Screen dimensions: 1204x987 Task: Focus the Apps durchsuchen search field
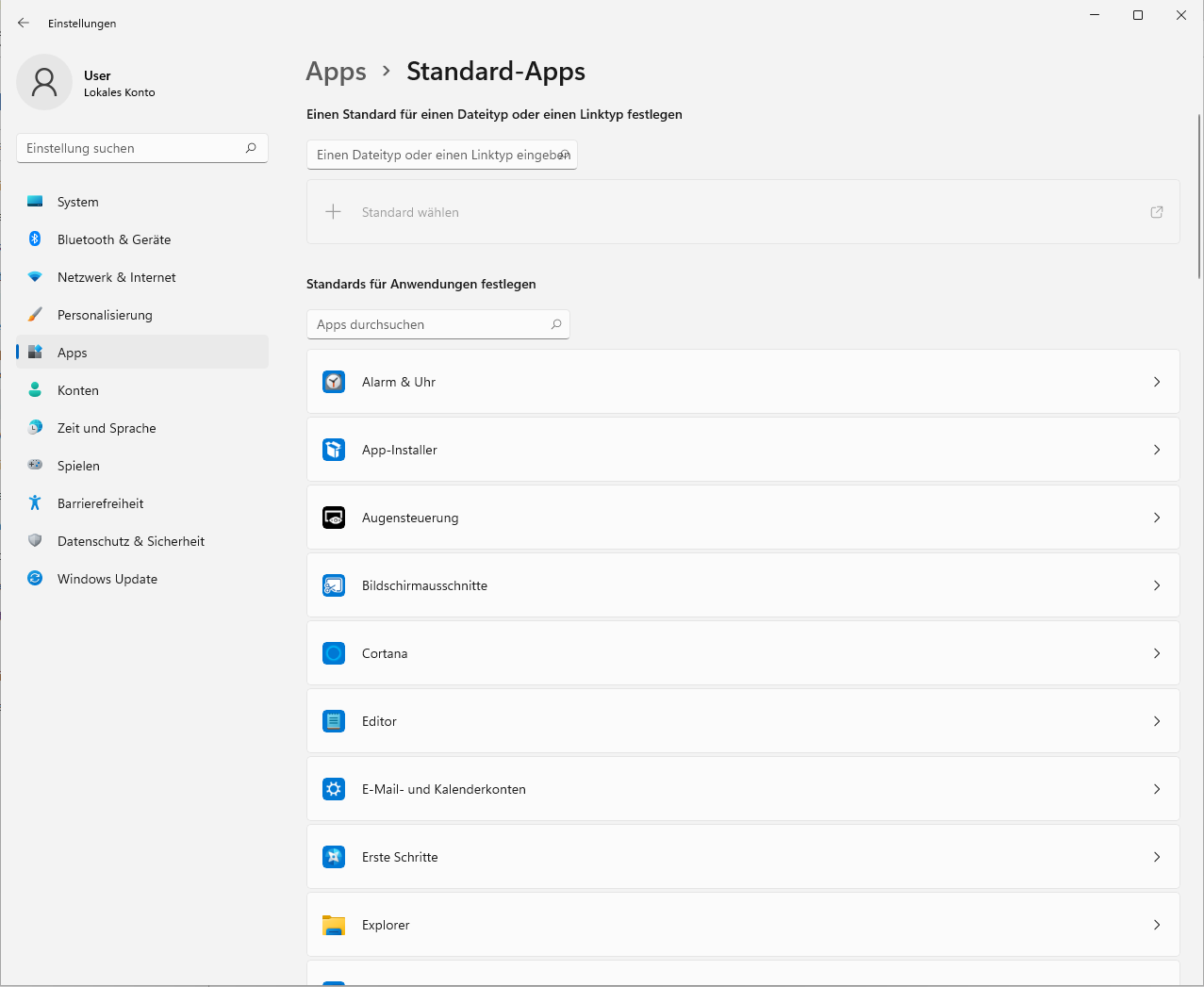(x=429, y=324)
